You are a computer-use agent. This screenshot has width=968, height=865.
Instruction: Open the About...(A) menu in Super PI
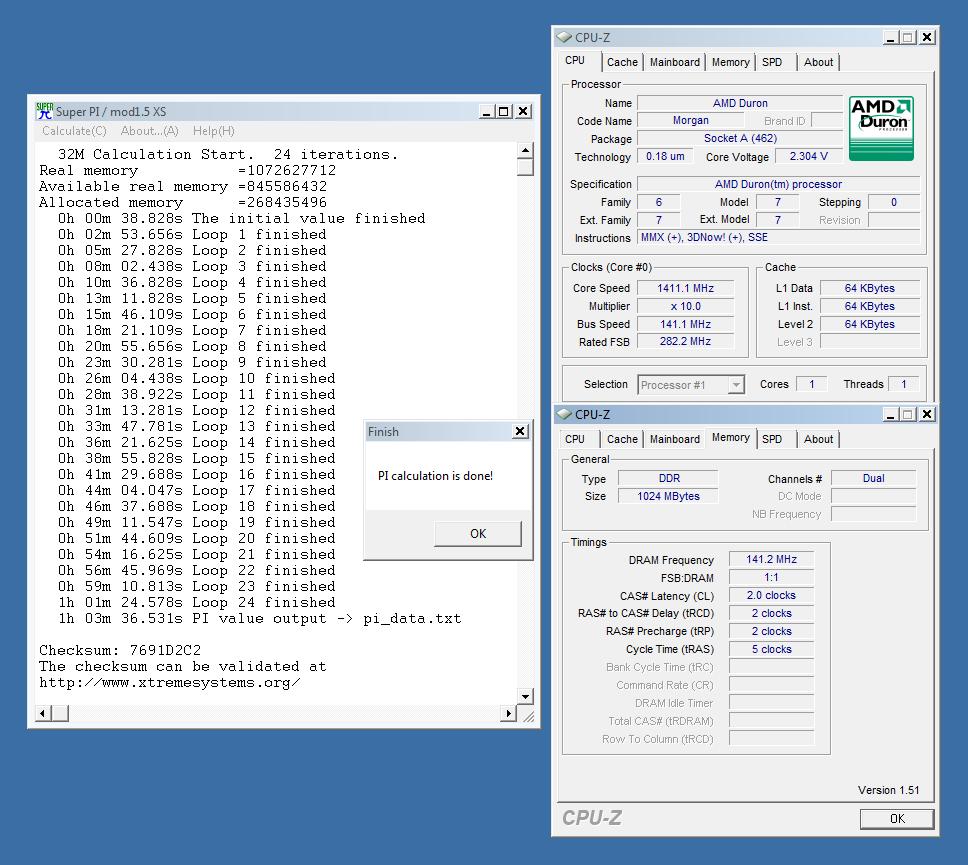(149, 131)
